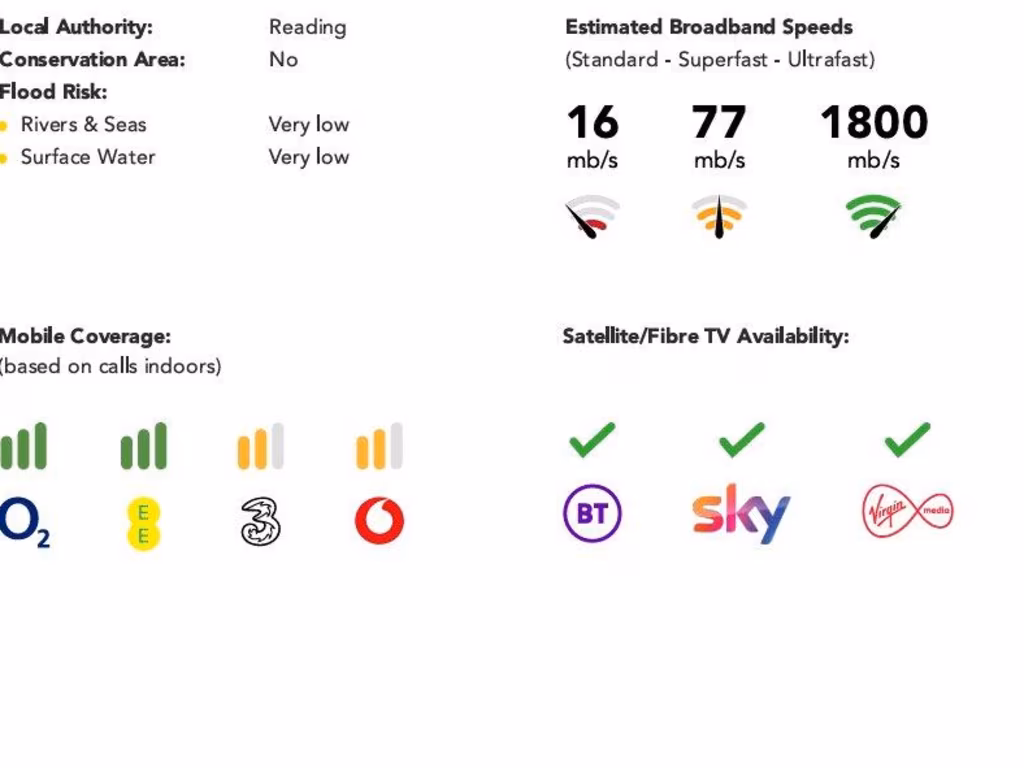Click the Vodafone signal strength bars
This screenshot has height=768, width=1024.
click(x=379, y=446)
